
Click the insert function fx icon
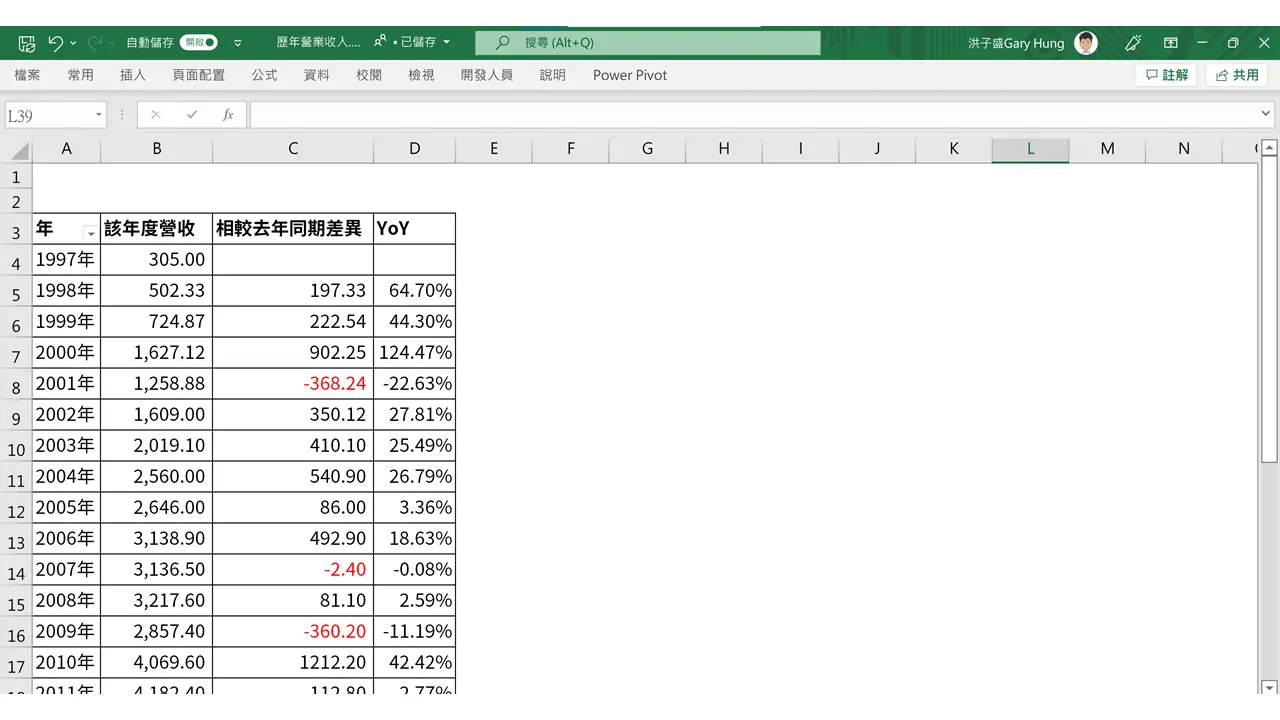tap(228, 115)
